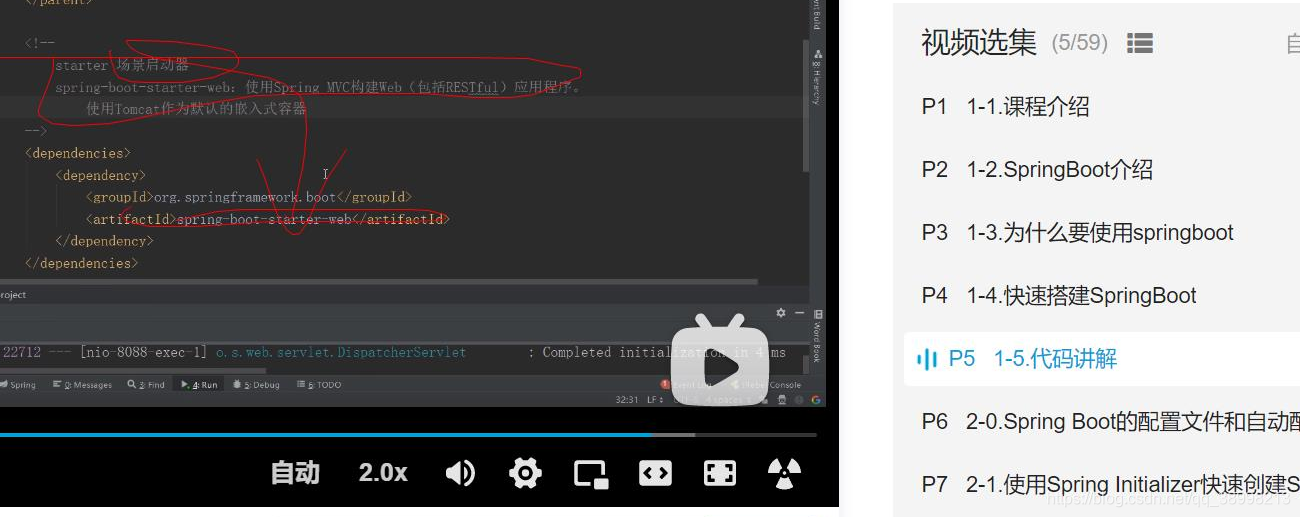Click the DispatcherServlet console log text
1300x517 pixels.
click(x=341, y=352)
